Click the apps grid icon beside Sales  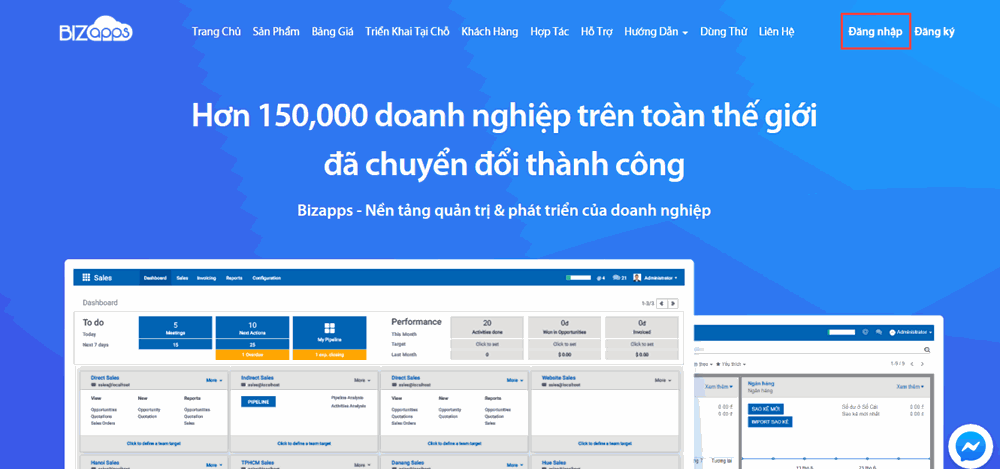[86, 278]
